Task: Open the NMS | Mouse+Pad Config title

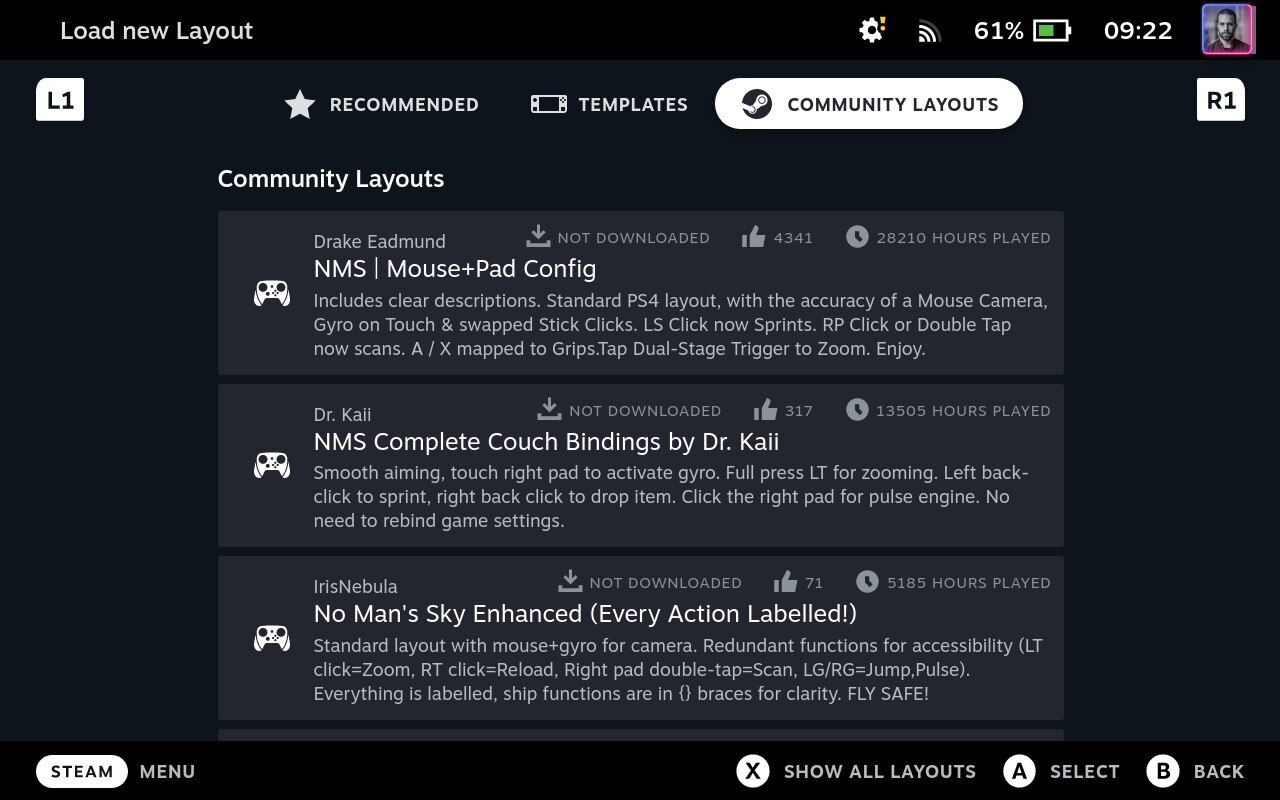Action: pyautogui.click(x=455, y=268)
